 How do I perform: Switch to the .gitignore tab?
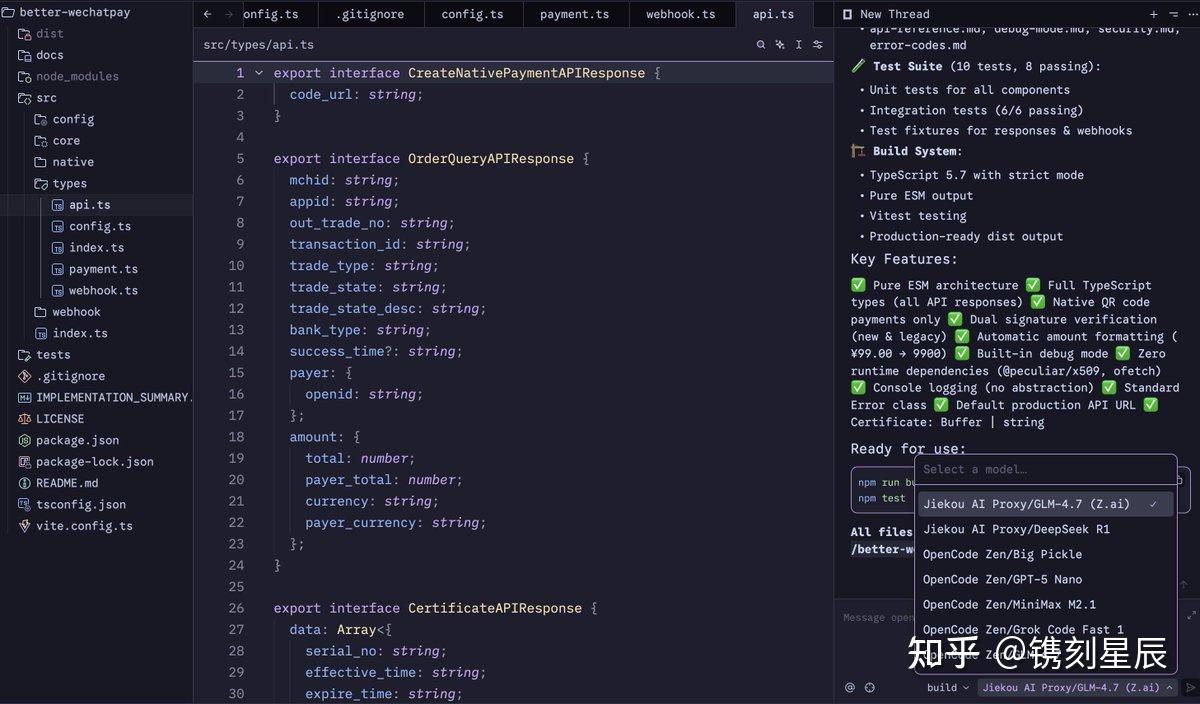click(x=371, y=15)
